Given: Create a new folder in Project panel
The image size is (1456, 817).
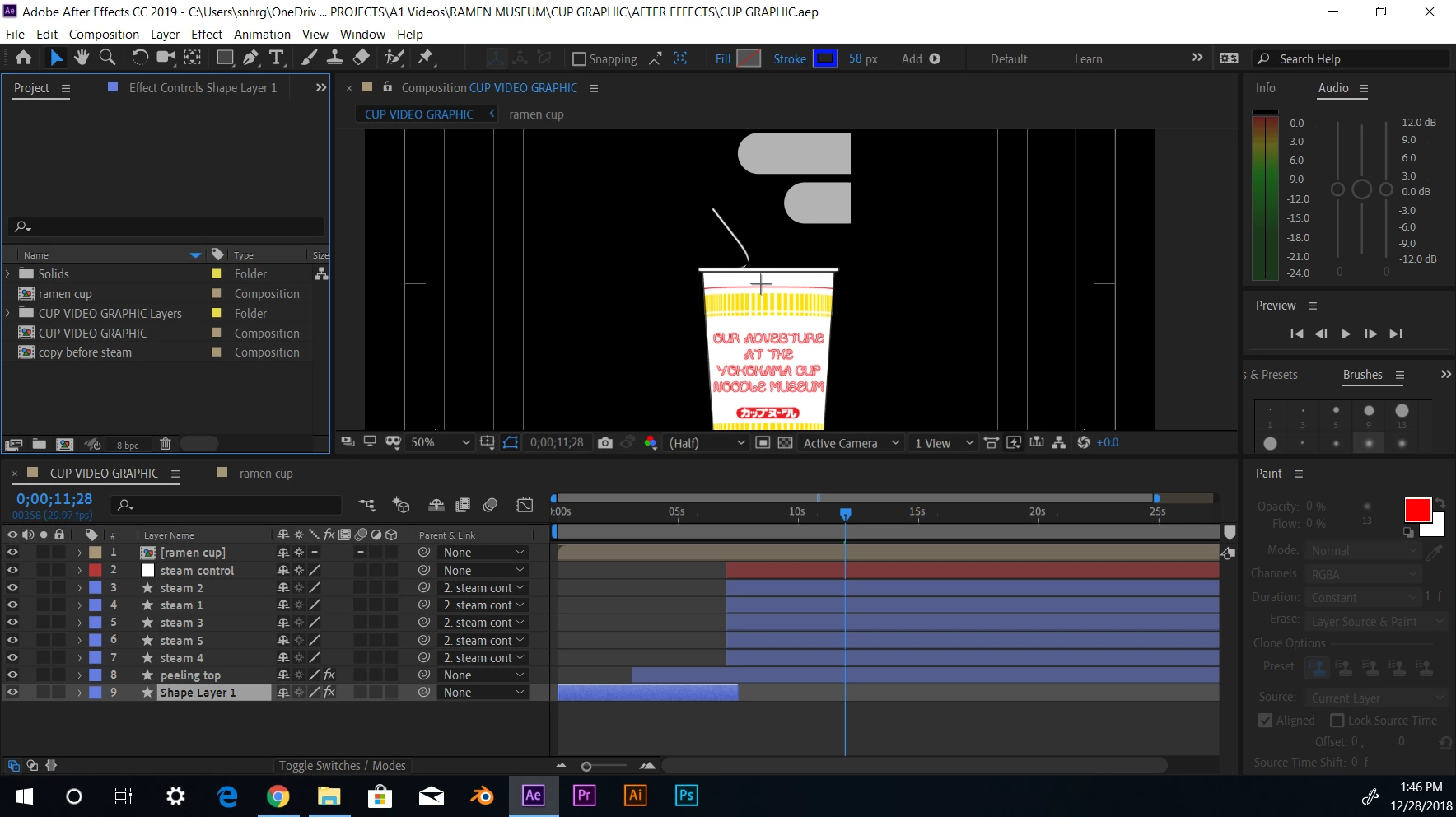Looking at the screenshot, I should coord(39,444).
